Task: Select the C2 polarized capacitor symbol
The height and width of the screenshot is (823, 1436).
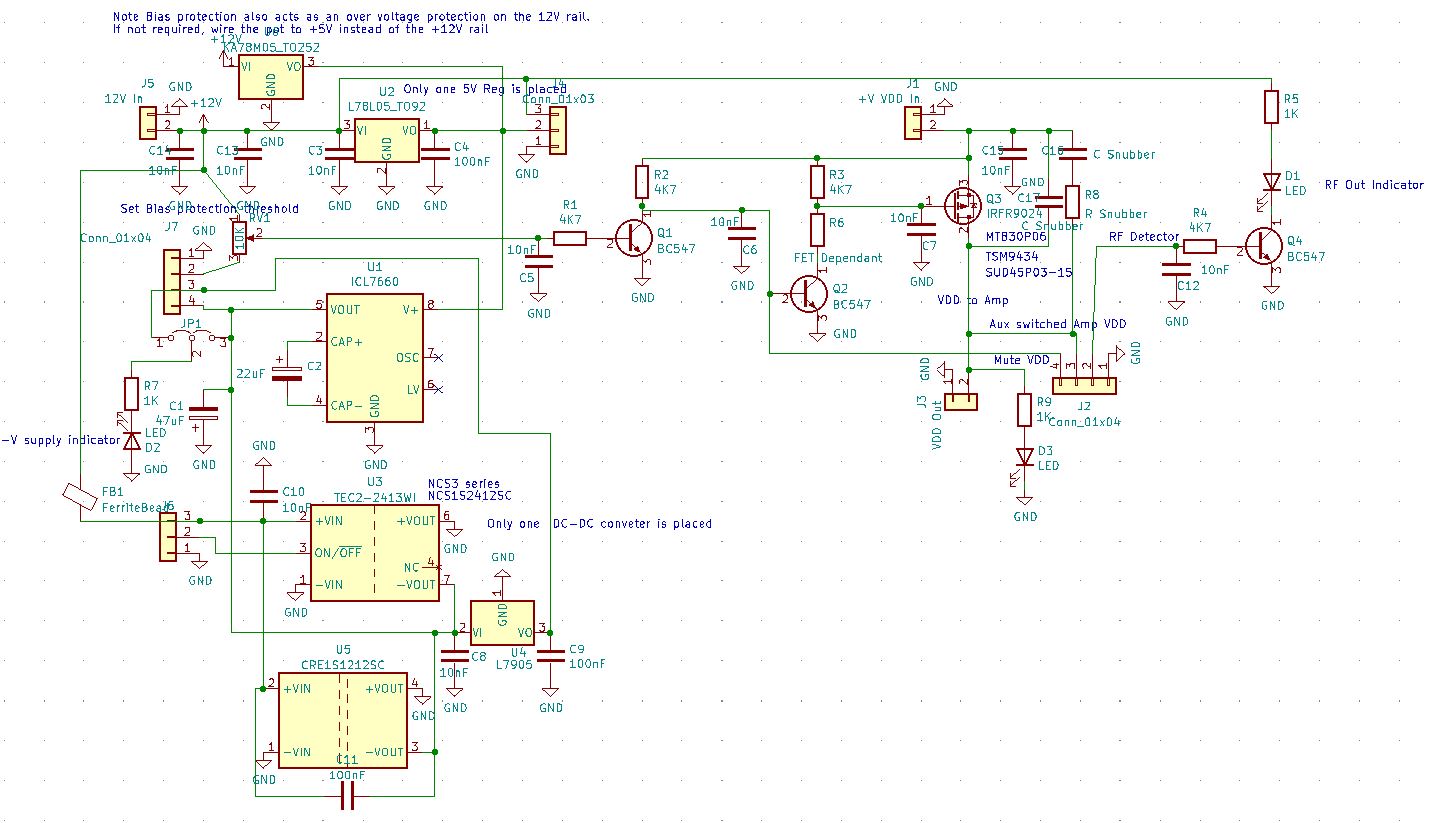Action: click(289, 372)
